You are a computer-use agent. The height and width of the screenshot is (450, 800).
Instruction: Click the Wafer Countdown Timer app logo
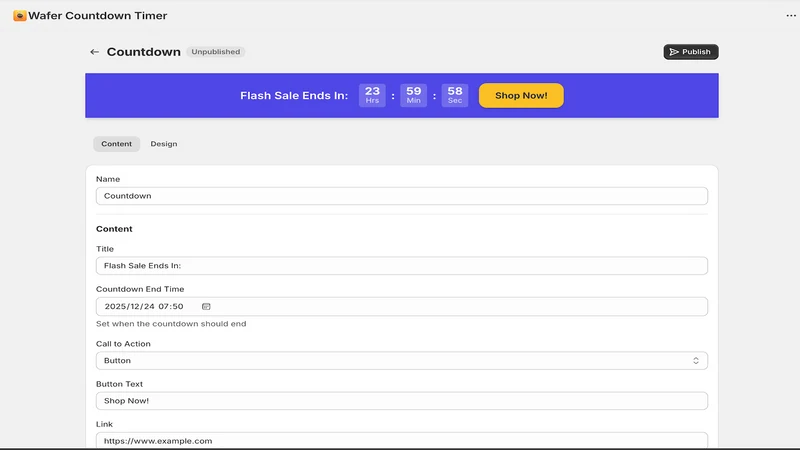point(20,16)
